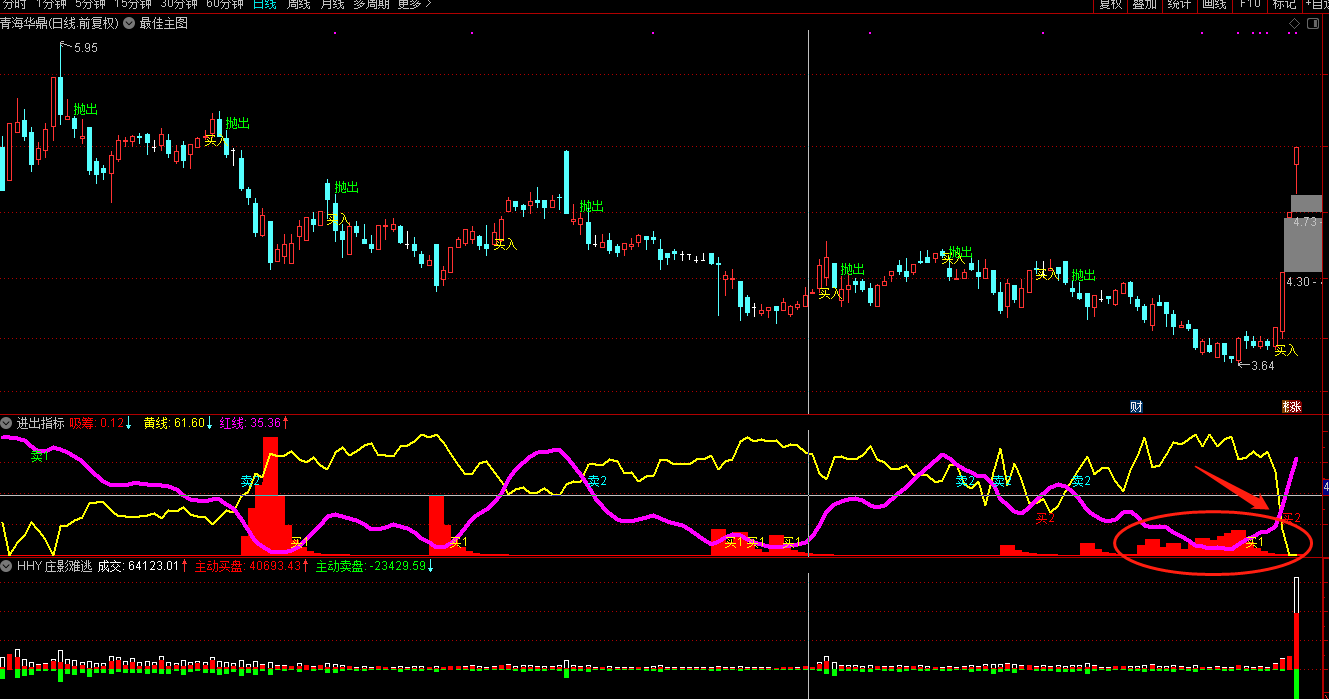
Task: Click the 财 financial marker on timeline
Action: (1136, 406)
